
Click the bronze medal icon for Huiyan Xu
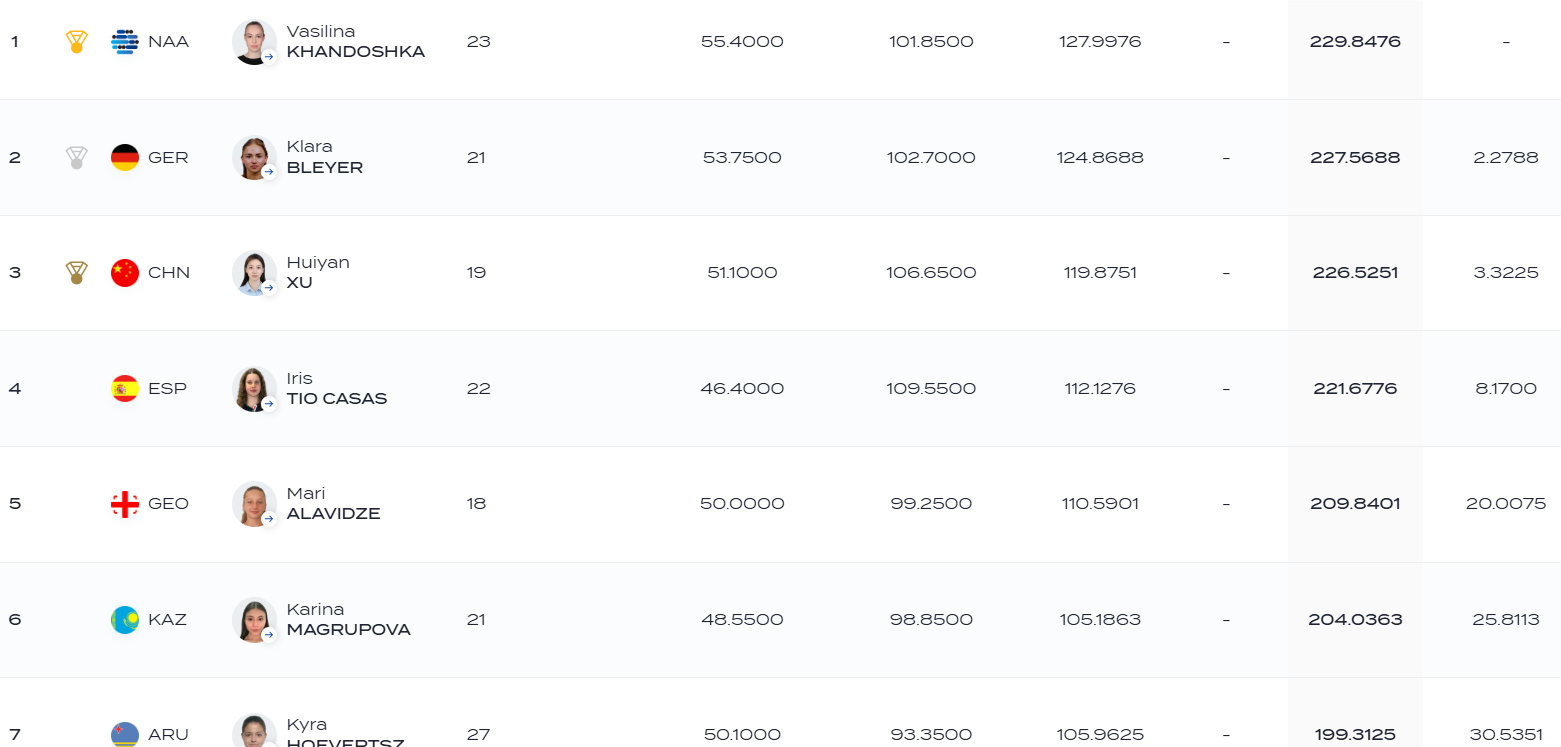(76, 273)
